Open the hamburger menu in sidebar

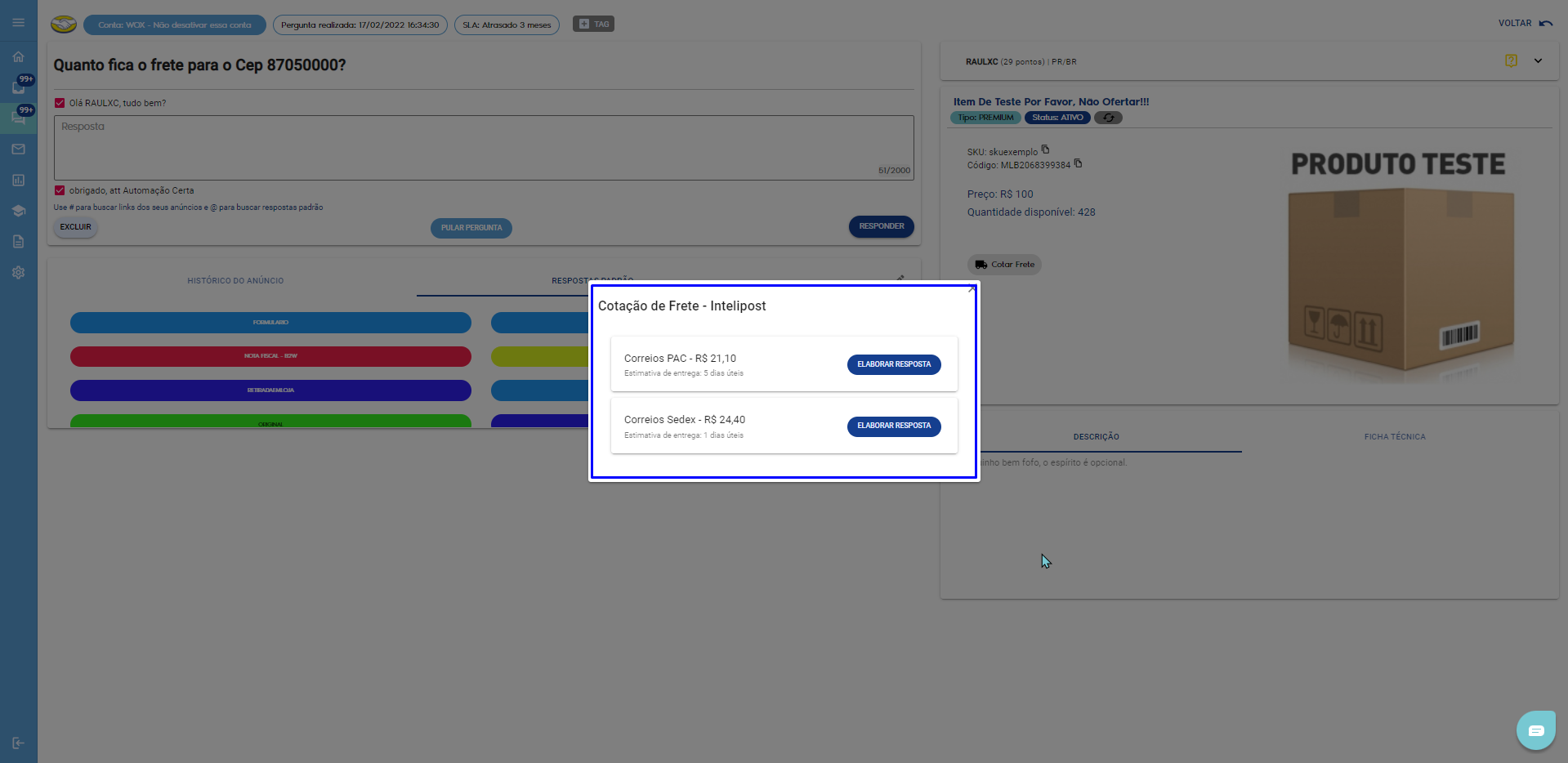pyautogui.click(x=18, y=23)
